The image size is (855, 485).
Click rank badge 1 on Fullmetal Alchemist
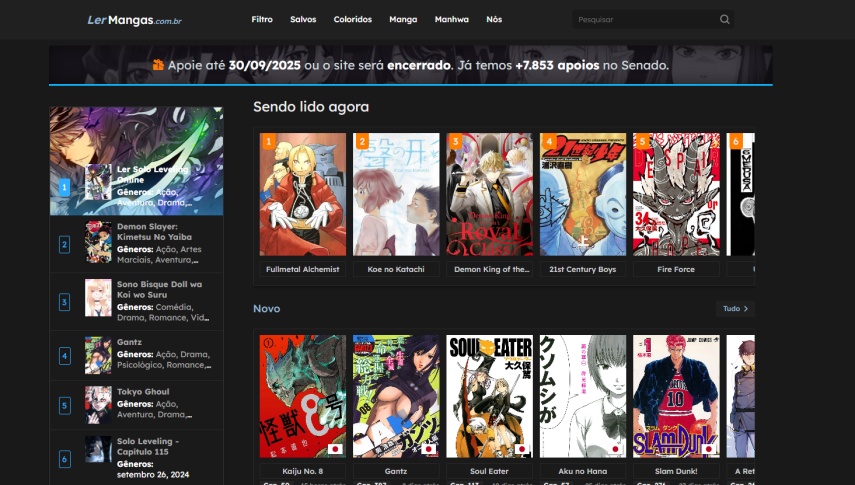[x=268, y=142]
